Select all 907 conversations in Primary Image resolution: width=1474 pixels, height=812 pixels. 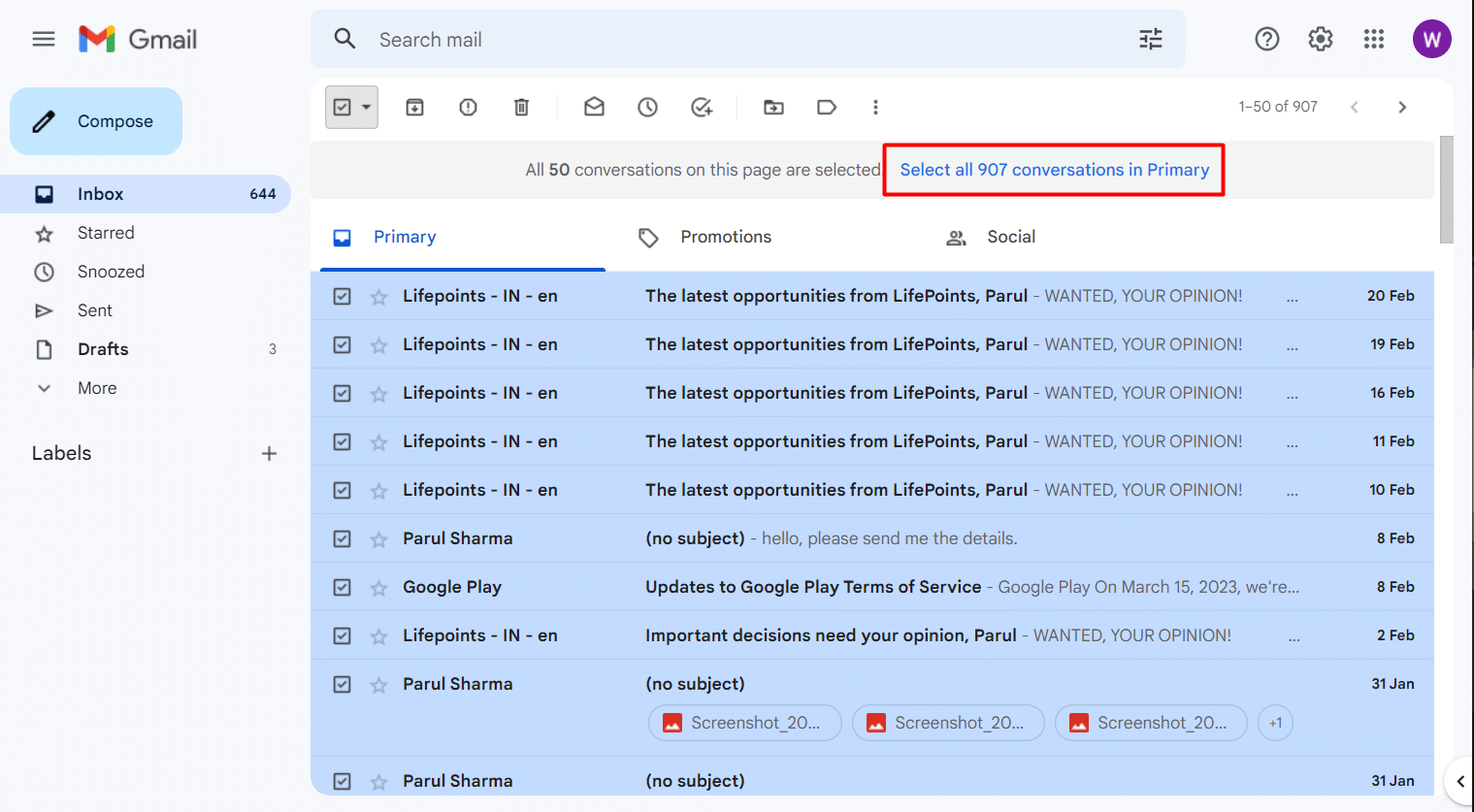click(1054, 170)
